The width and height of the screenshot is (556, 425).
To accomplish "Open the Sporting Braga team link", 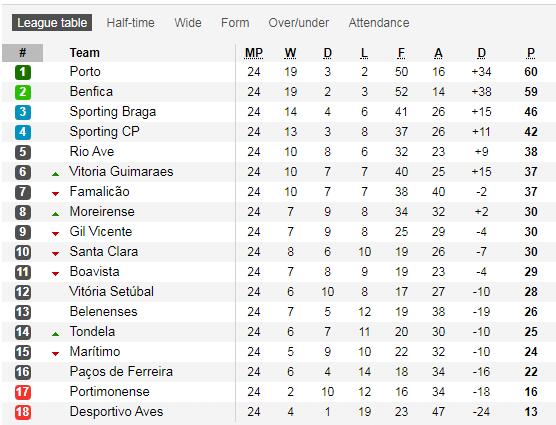I will pyautogui.click(x=113, y=112).
